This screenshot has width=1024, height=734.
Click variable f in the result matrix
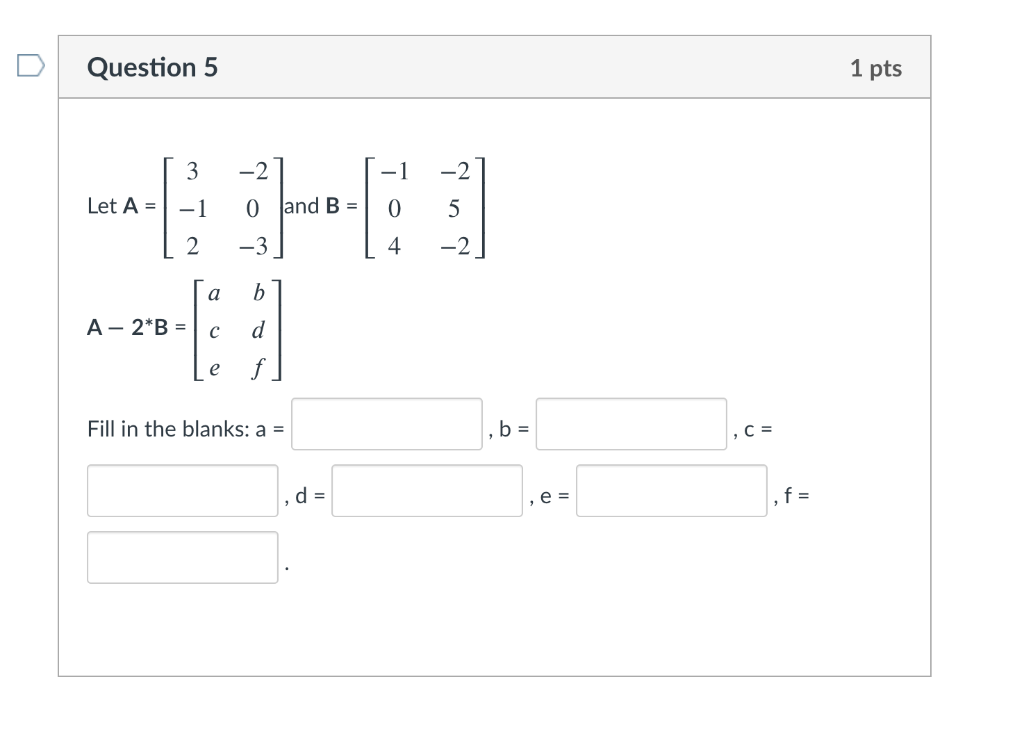(258, 368)
